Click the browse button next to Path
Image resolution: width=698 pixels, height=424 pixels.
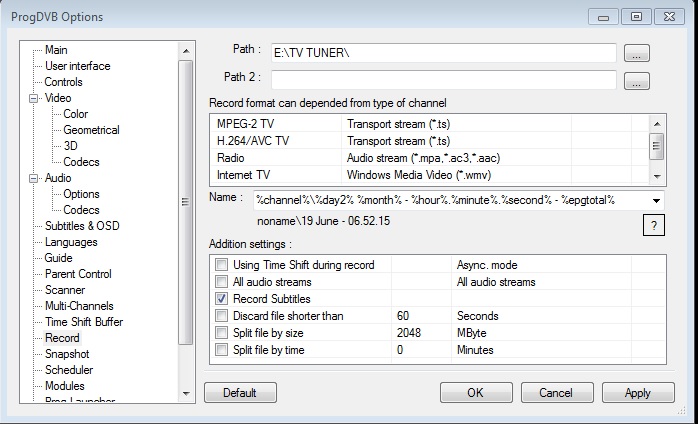click(637, 52)
